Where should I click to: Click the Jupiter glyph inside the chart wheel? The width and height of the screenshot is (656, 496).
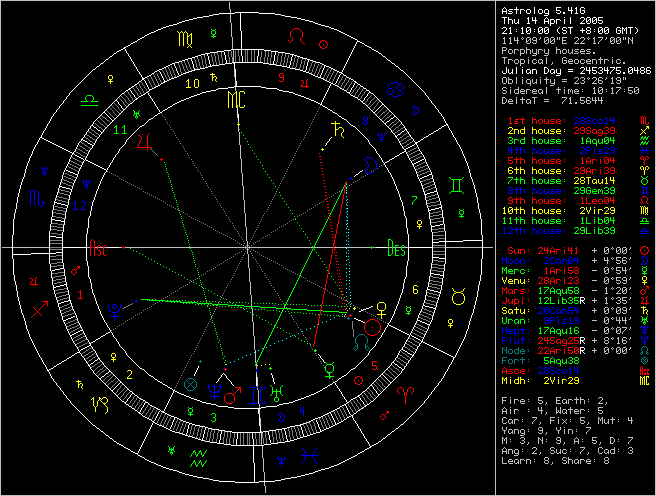click(x=146, y=142)
